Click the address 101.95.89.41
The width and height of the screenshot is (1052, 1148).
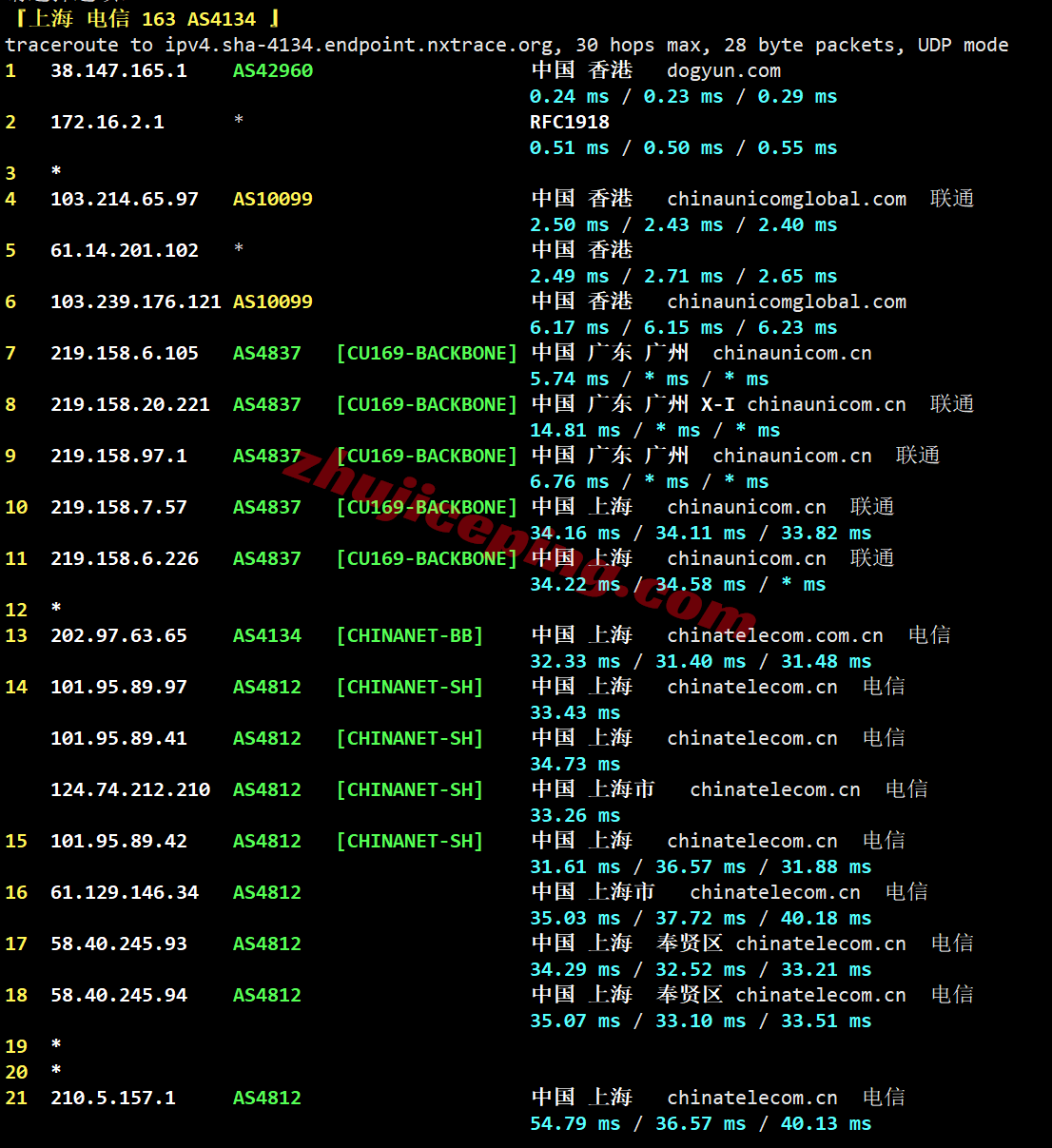119,738
